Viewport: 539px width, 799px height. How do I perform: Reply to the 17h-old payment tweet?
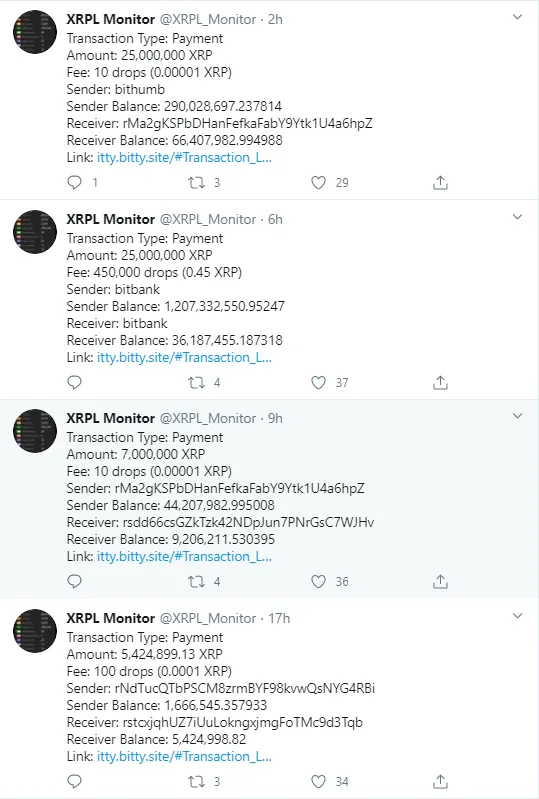pos(74,781)
